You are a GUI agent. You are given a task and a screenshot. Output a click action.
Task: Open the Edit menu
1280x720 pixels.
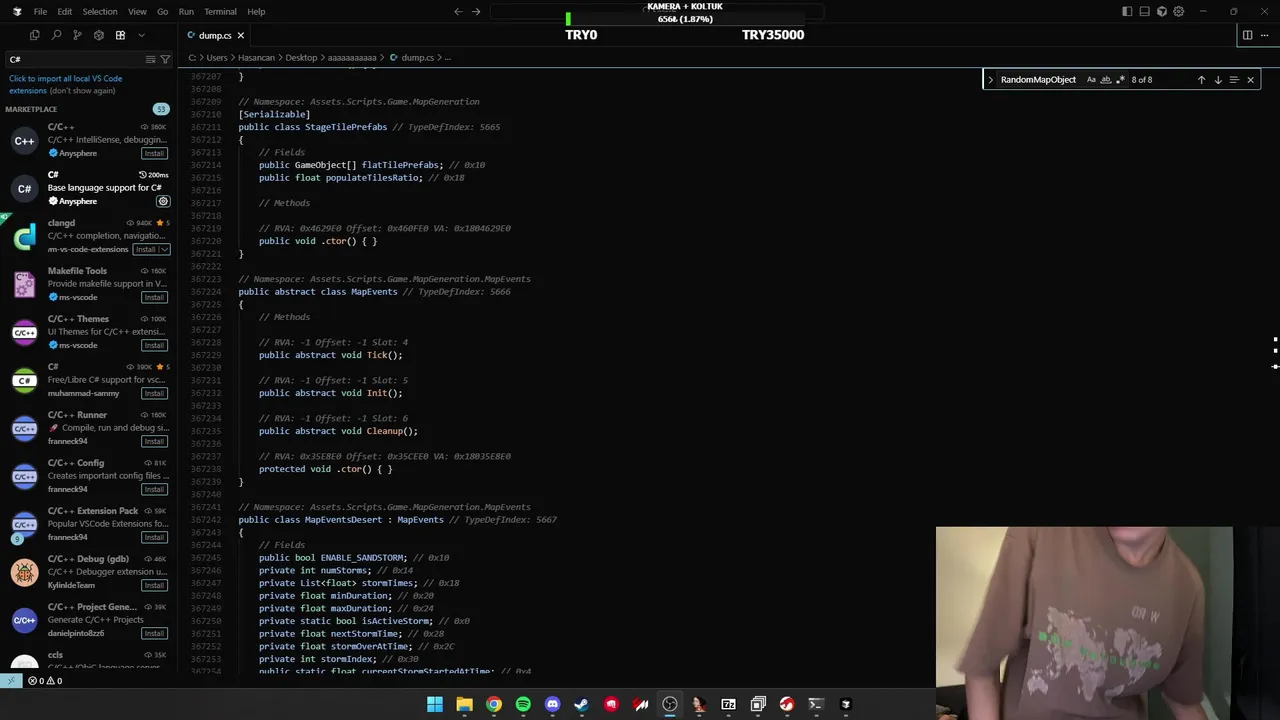point(64,11)
